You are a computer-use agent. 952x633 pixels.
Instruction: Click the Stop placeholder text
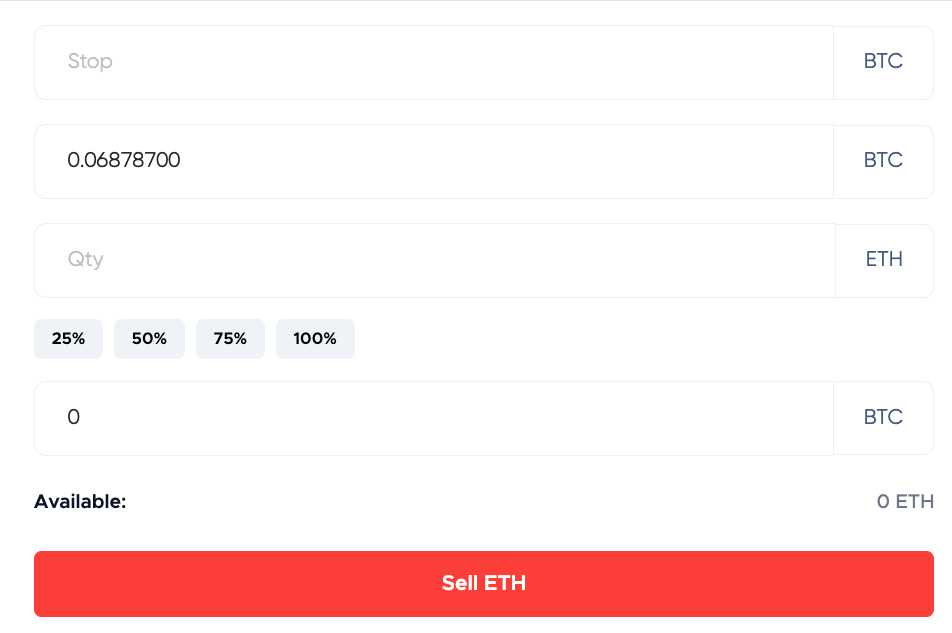(x=90, y=62)
